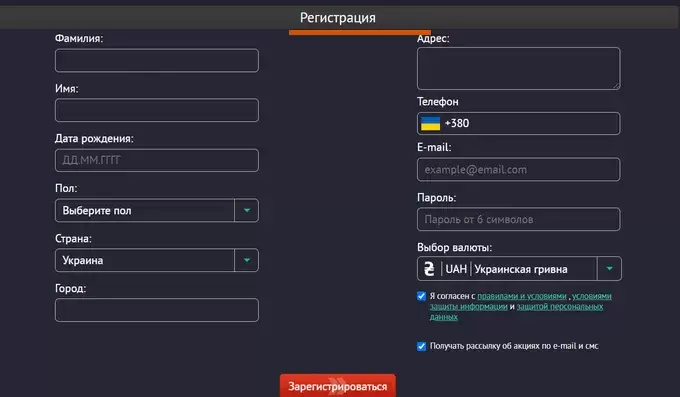Click the 'Дата рождения:' label

[94, 139]
